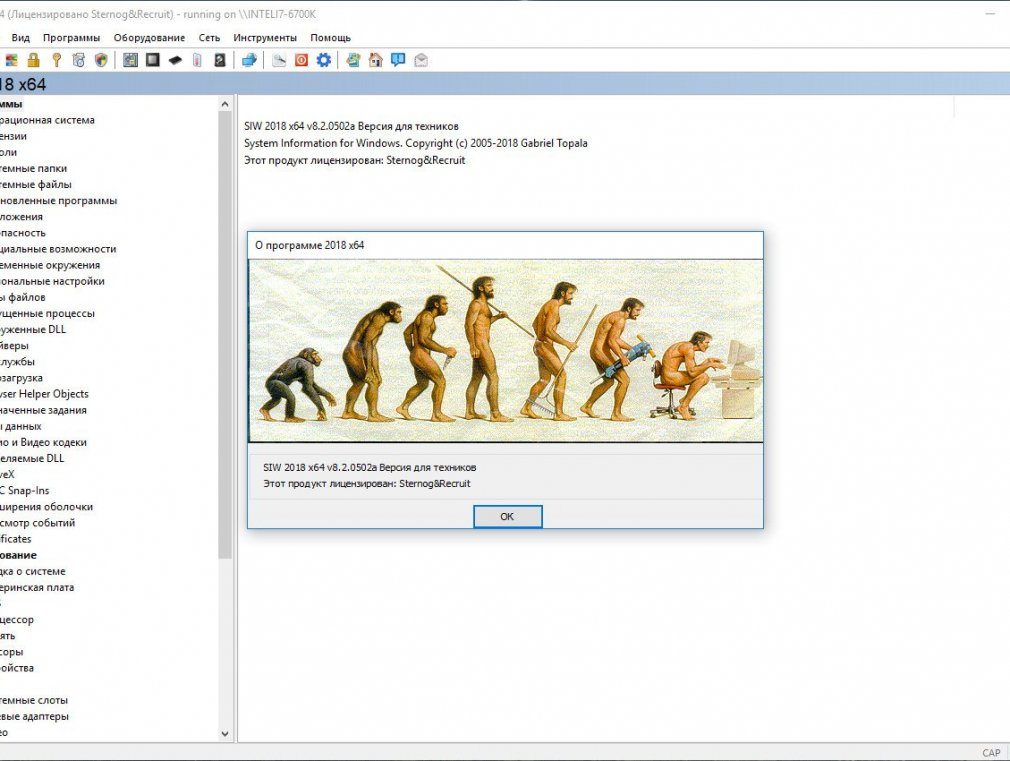Click the document-with-clock toolbar icon
1010x761 pixels.
[x=79, y=61]
